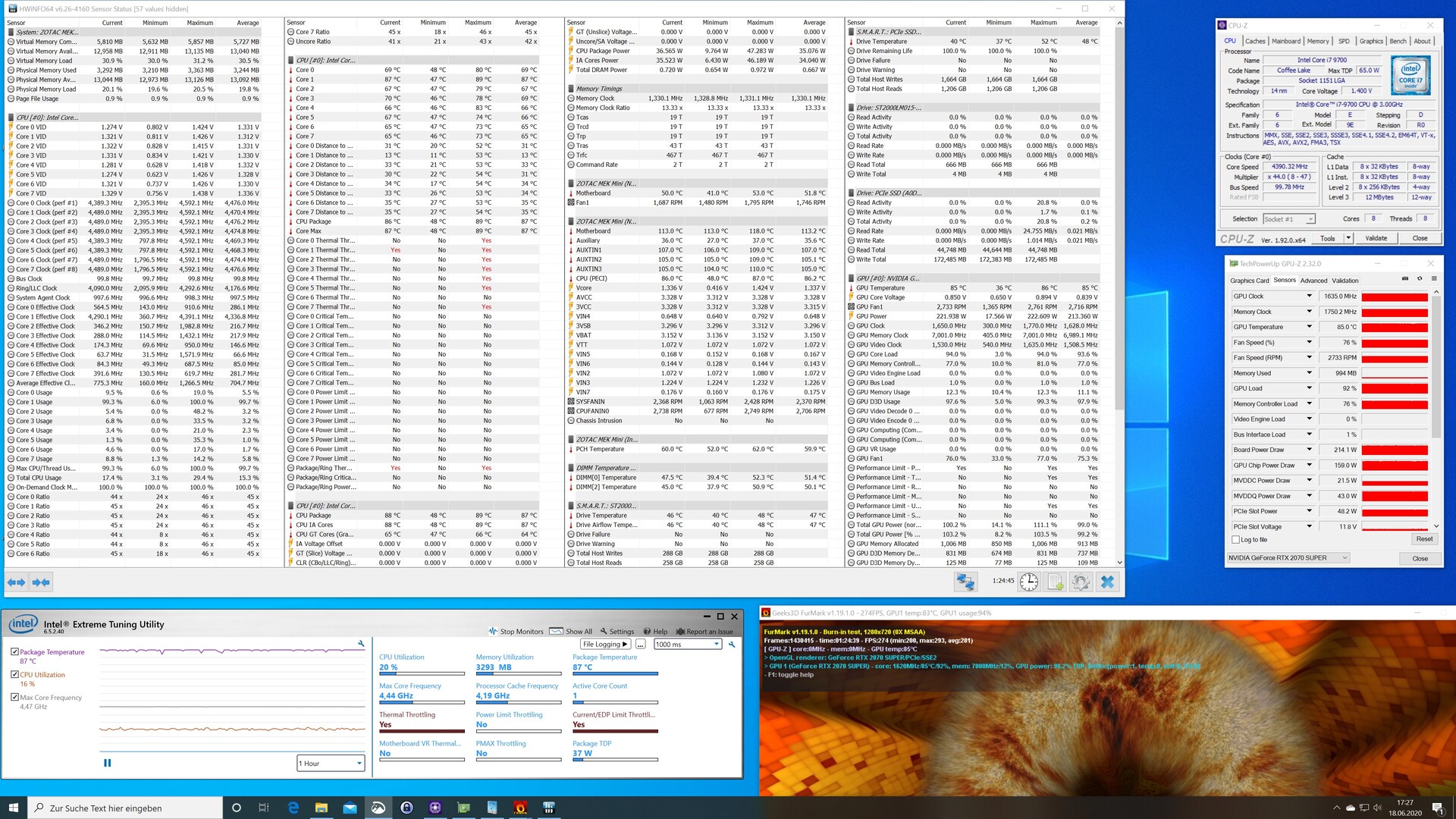This screenshot has width=1456, height=819.
Task: Pause the XTU monitoring graph
Action: click(x=107, y=763)
